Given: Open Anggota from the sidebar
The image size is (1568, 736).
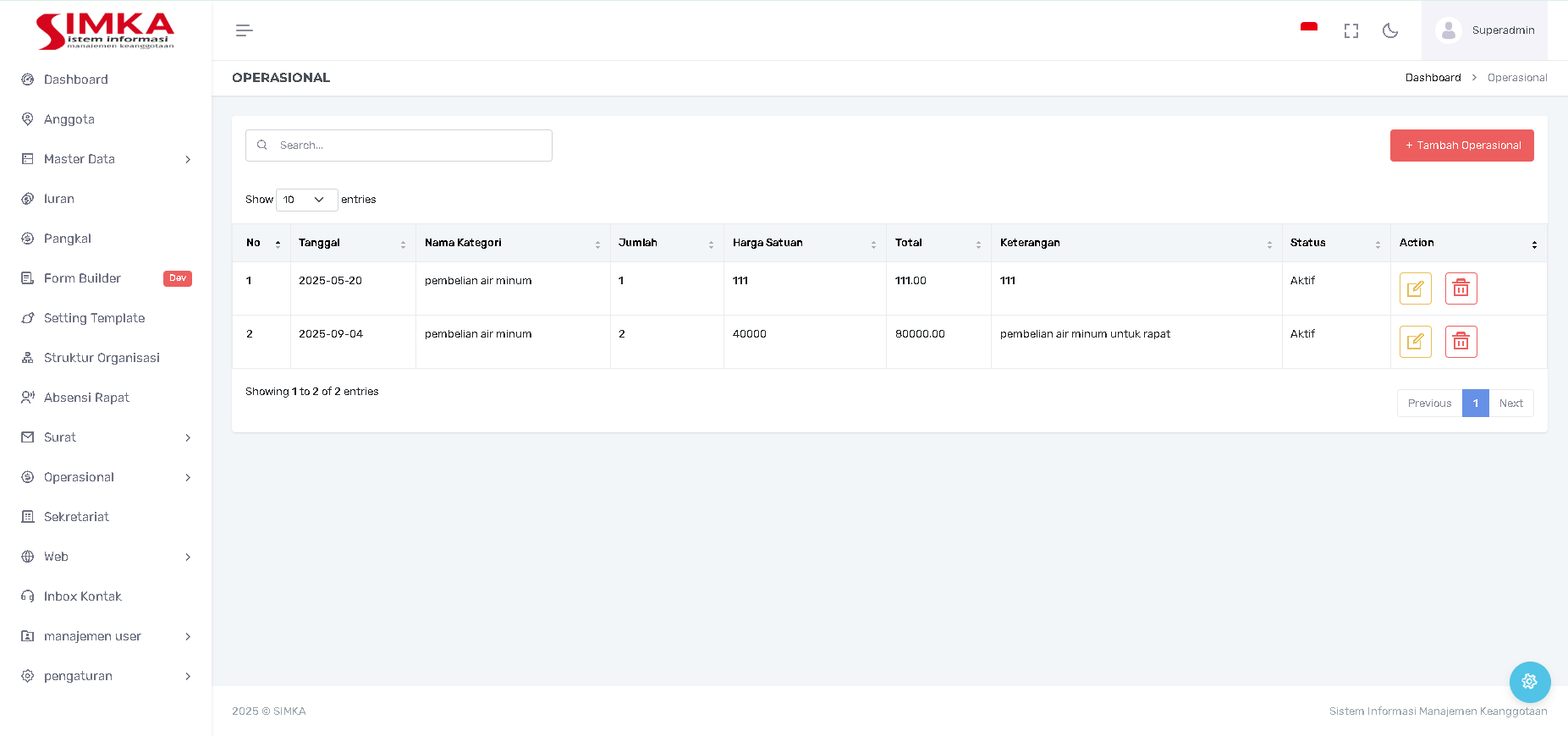Looking at the screenshot, I should pyautogui.click(x=69, y=119).
